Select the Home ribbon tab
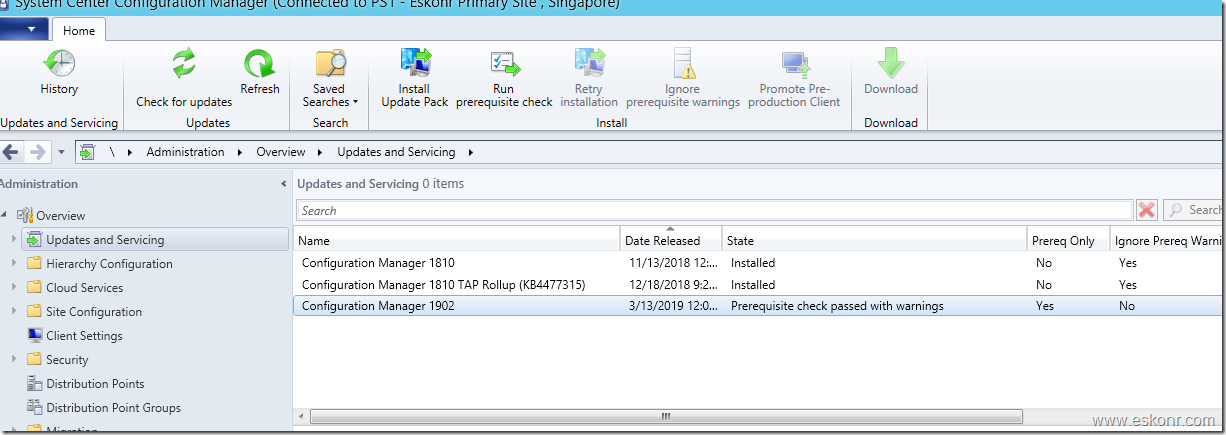The width and height of the screenshot is (1226, 435). click(79, 31)
